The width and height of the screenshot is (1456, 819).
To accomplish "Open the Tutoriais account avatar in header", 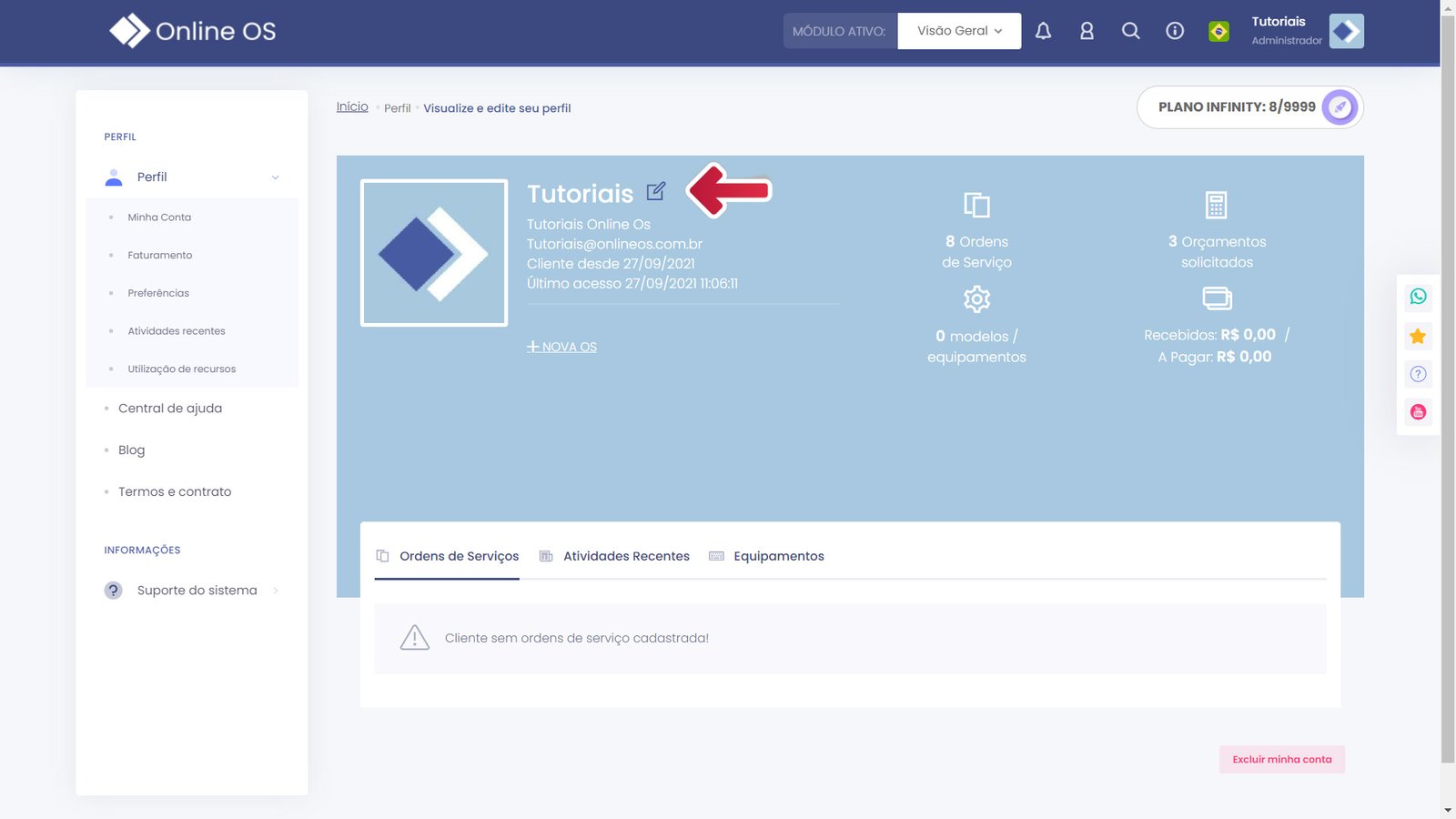I will pyautogui.click(x=1346, y=31).
